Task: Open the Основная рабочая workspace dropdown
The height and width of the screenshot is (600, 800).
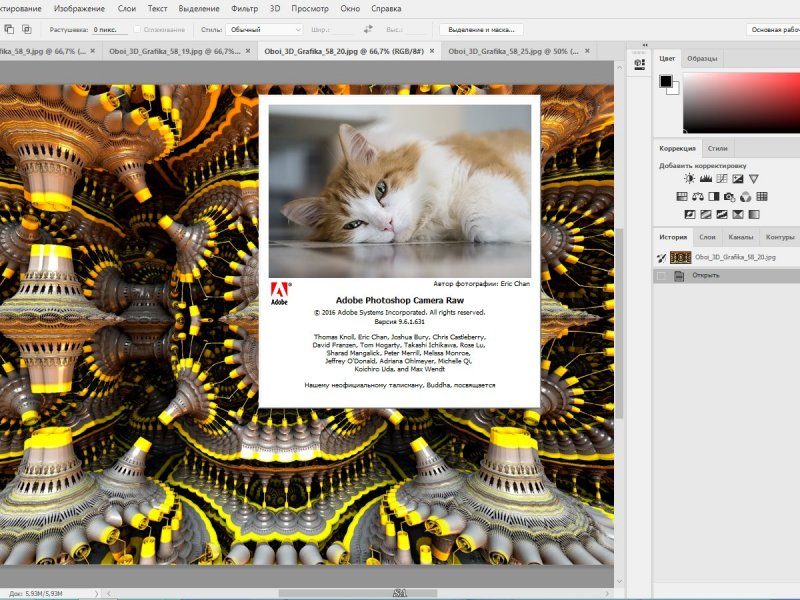Action: (x=773, y=30)
